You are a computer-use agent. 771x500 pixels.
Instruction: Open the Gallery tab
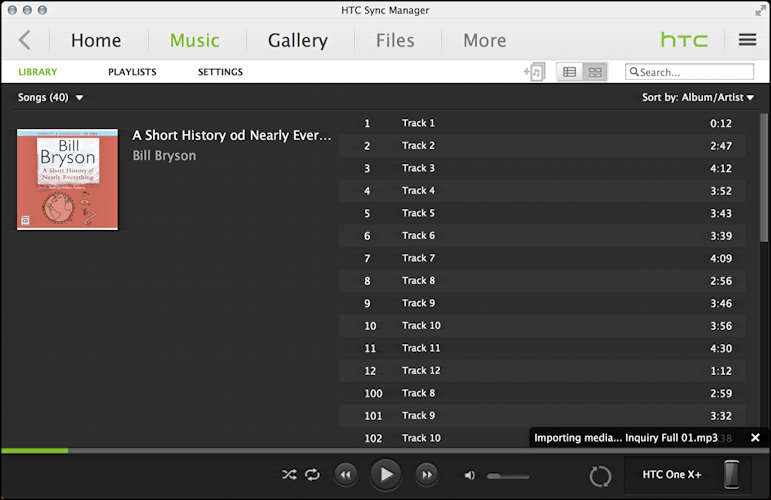pyautogui.click(x=297, y=40)
